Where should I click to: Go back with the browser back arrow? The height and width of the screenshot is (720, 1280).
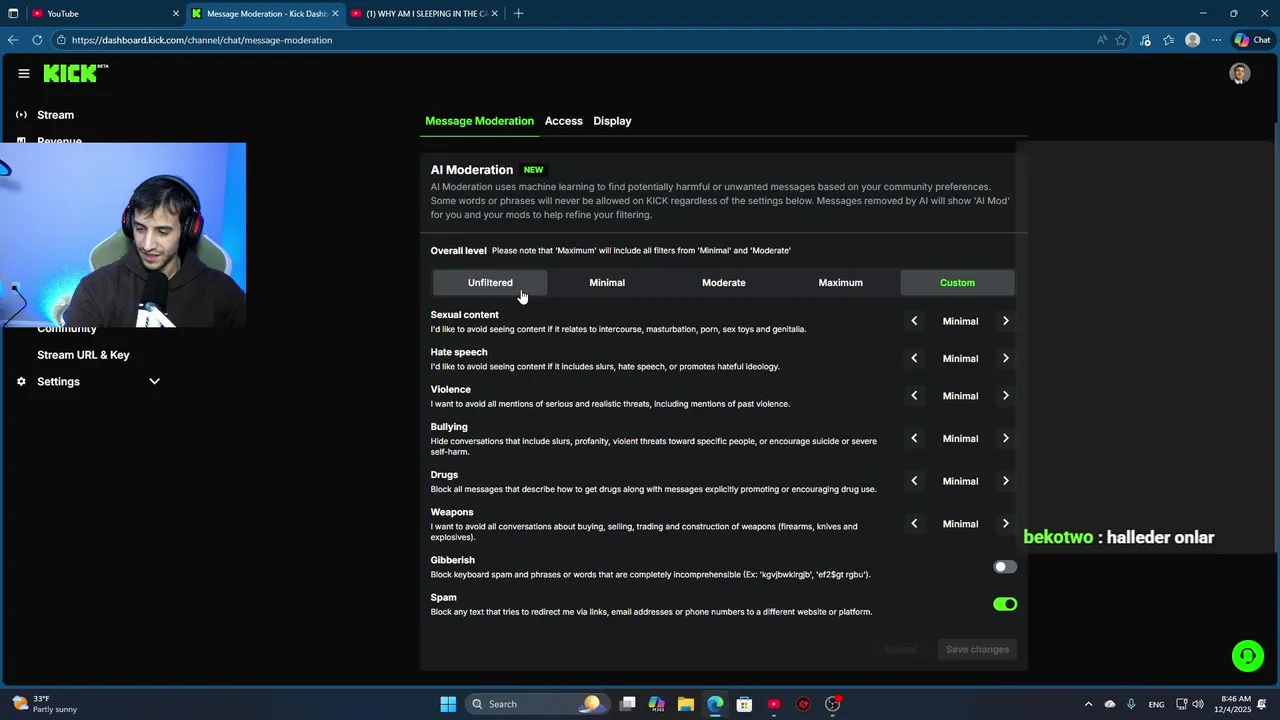pyautogui.click(x=13, y=40)
